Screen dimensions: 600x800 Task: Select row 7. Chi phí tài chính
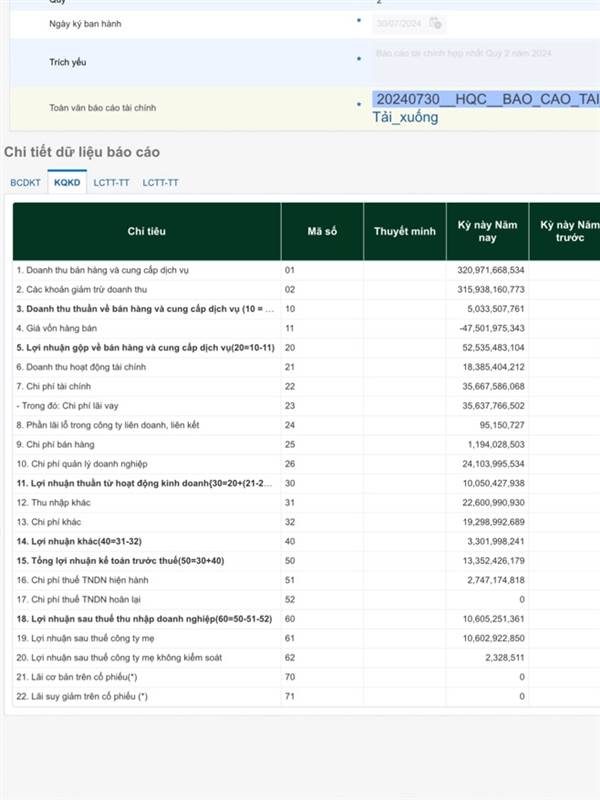[306, 386]
